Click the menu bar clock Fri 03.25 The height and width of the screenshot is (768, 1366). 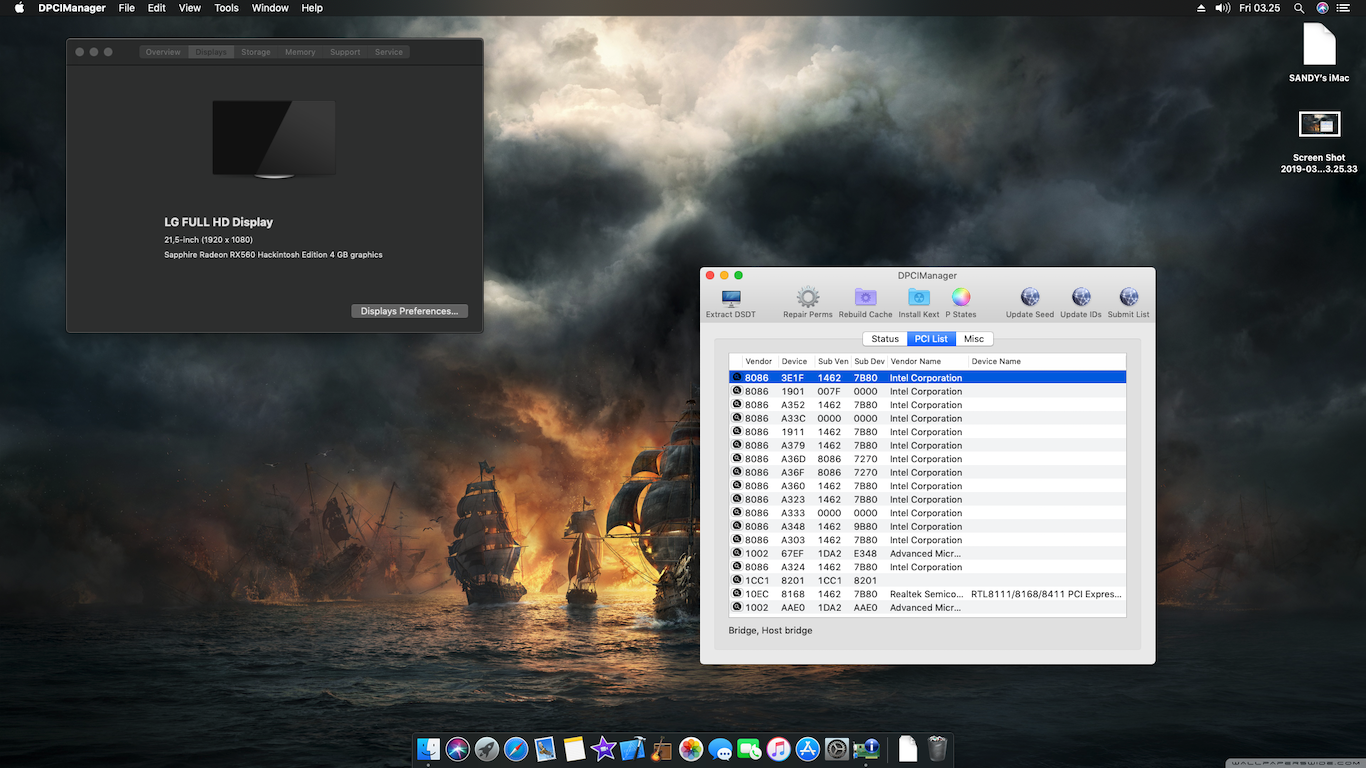coord(1259,8)
